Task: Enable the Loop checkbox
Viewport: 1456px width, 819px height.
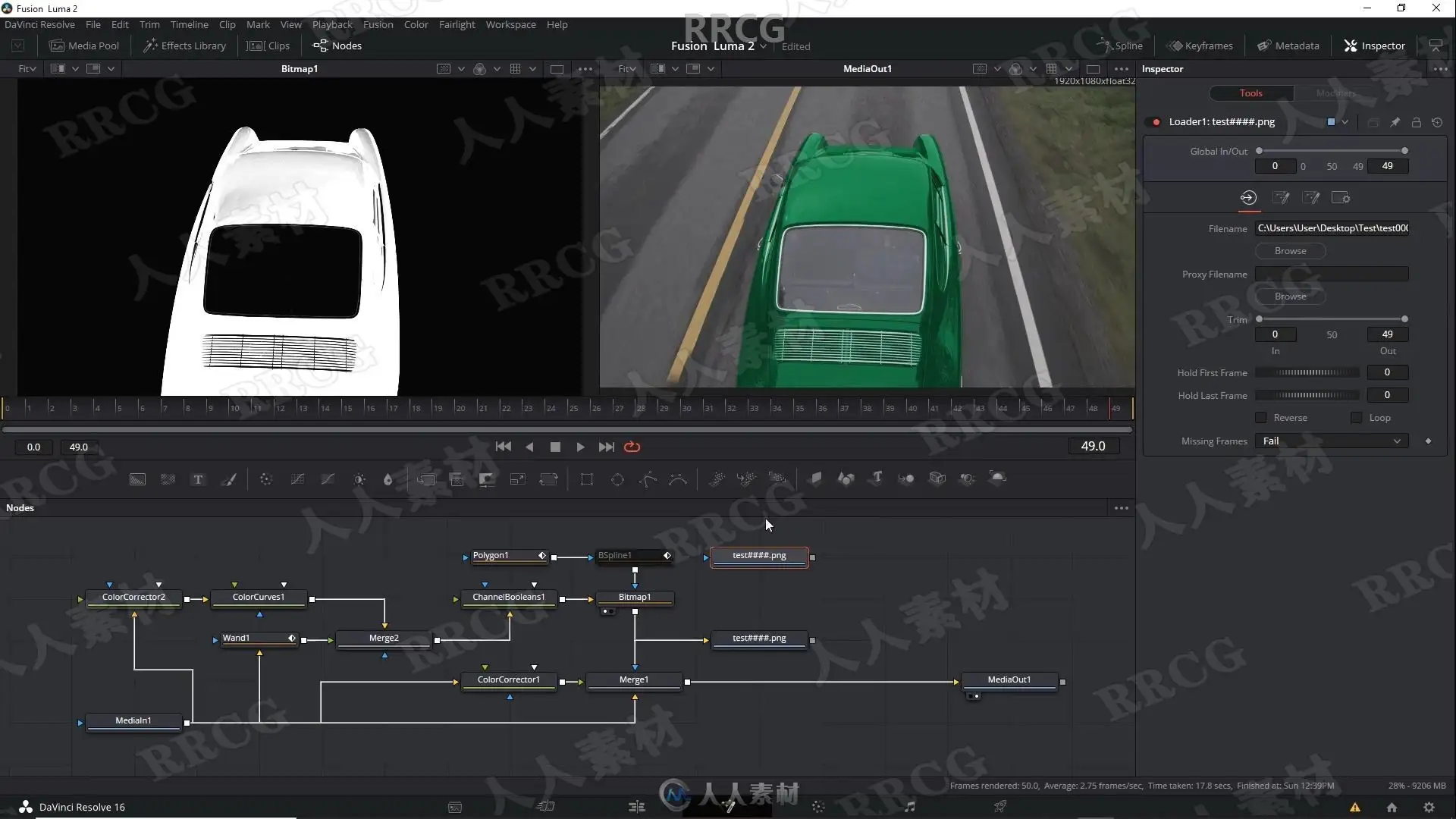Action: [1357, 418]
